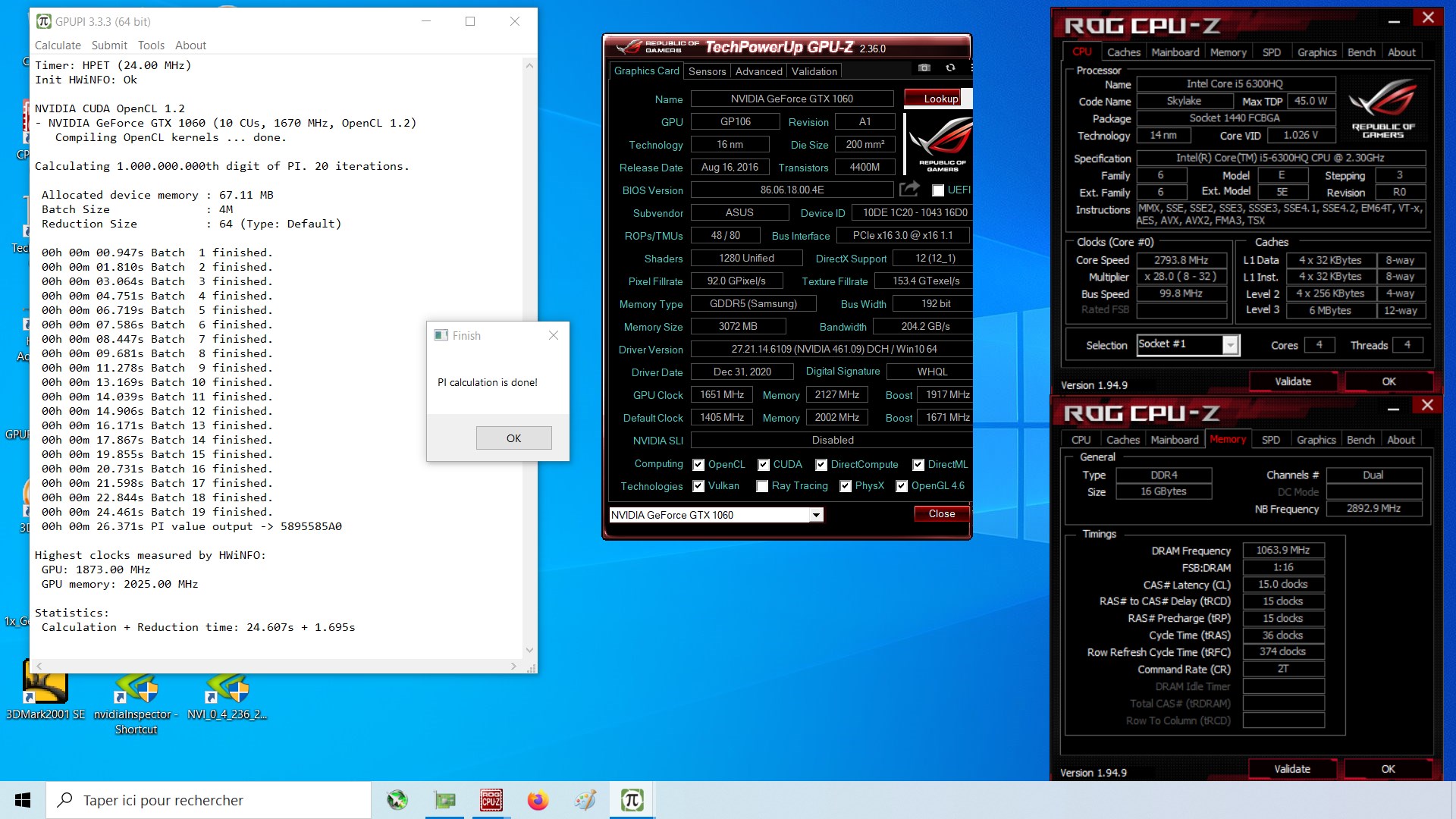Click the Windows taskbar search box
1456x819 pixels.
[x=209, y=800]
